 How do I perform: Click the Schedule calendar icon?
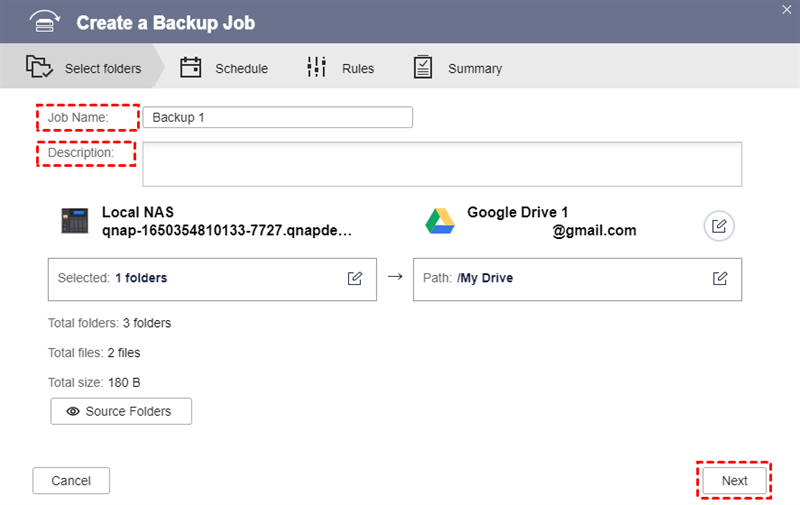pos(191,68)
